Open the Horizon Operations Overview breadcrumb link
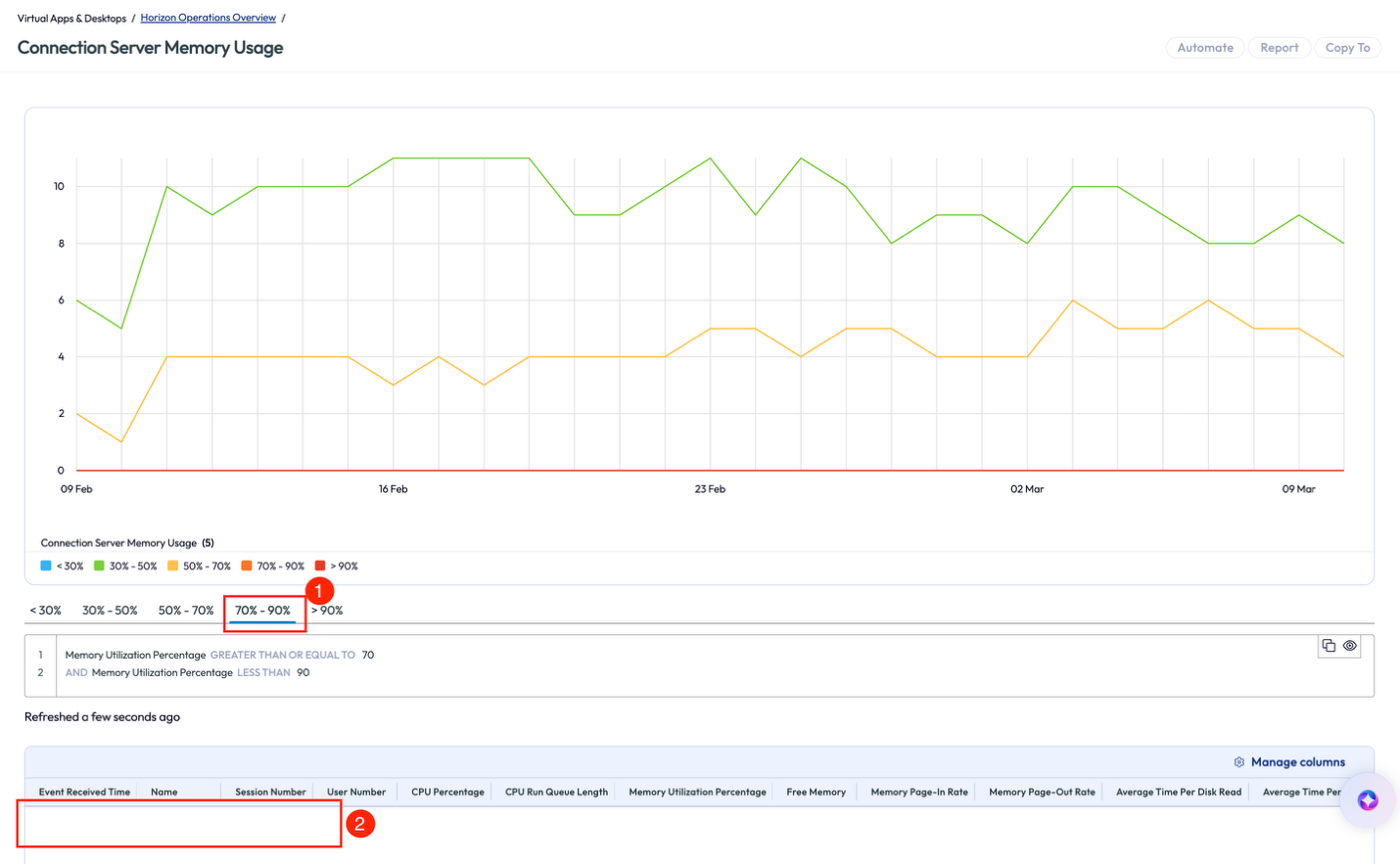This screenshot has height=864, width=1400. 208,17
